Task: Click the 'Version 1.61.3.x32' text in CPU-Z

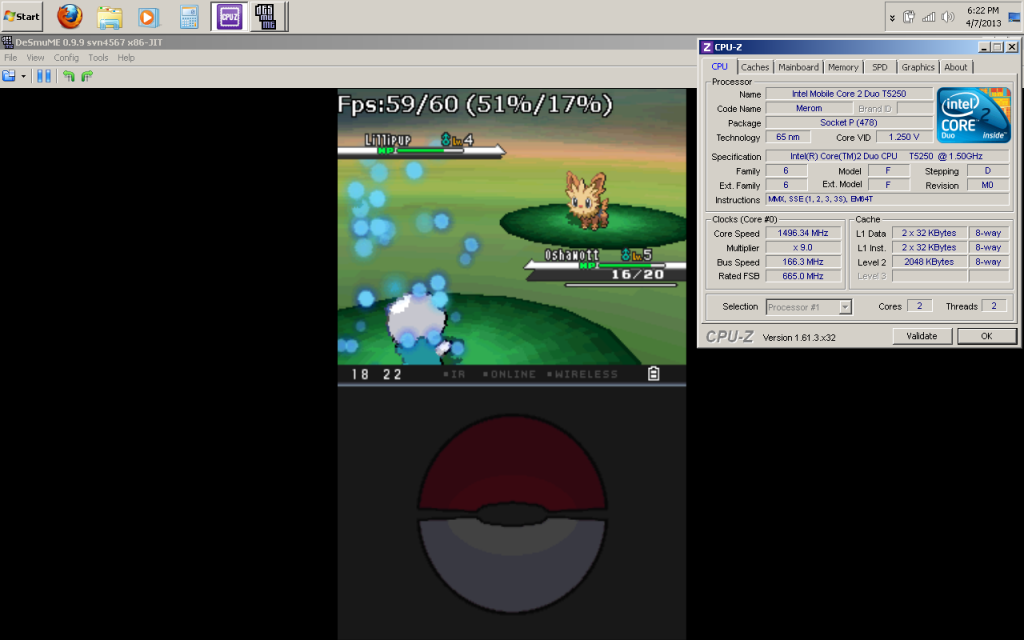Action: pos(799,338)
